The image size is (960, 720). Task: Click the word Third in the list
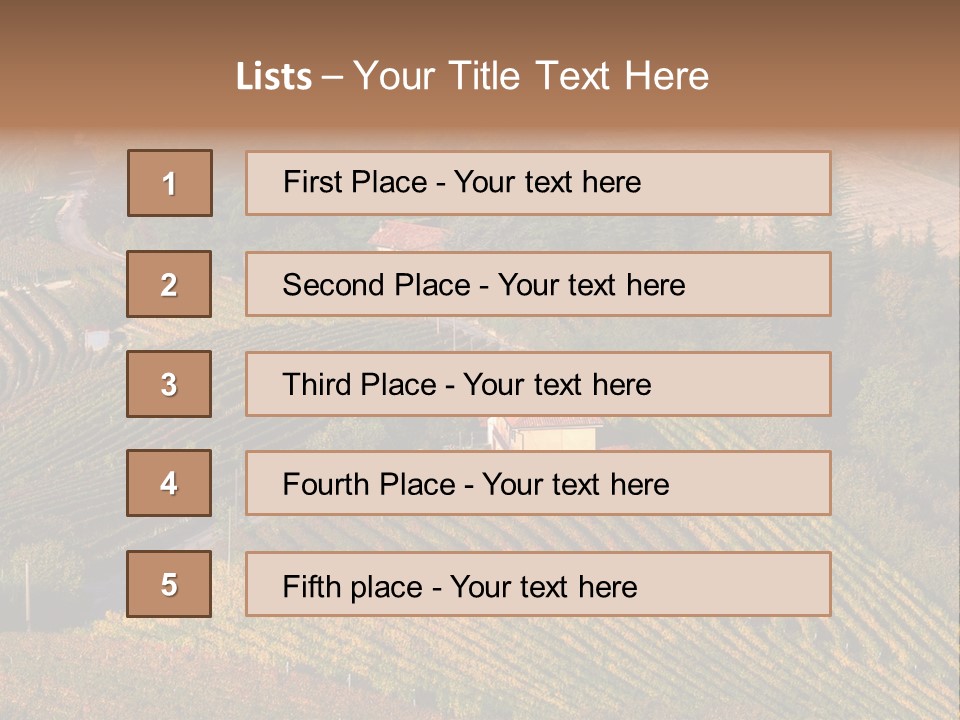tap(318, 385)
